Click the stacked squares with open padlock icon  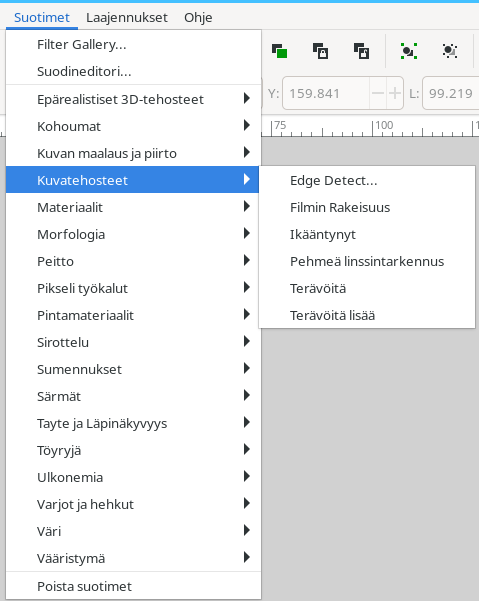tap(361, 51)
